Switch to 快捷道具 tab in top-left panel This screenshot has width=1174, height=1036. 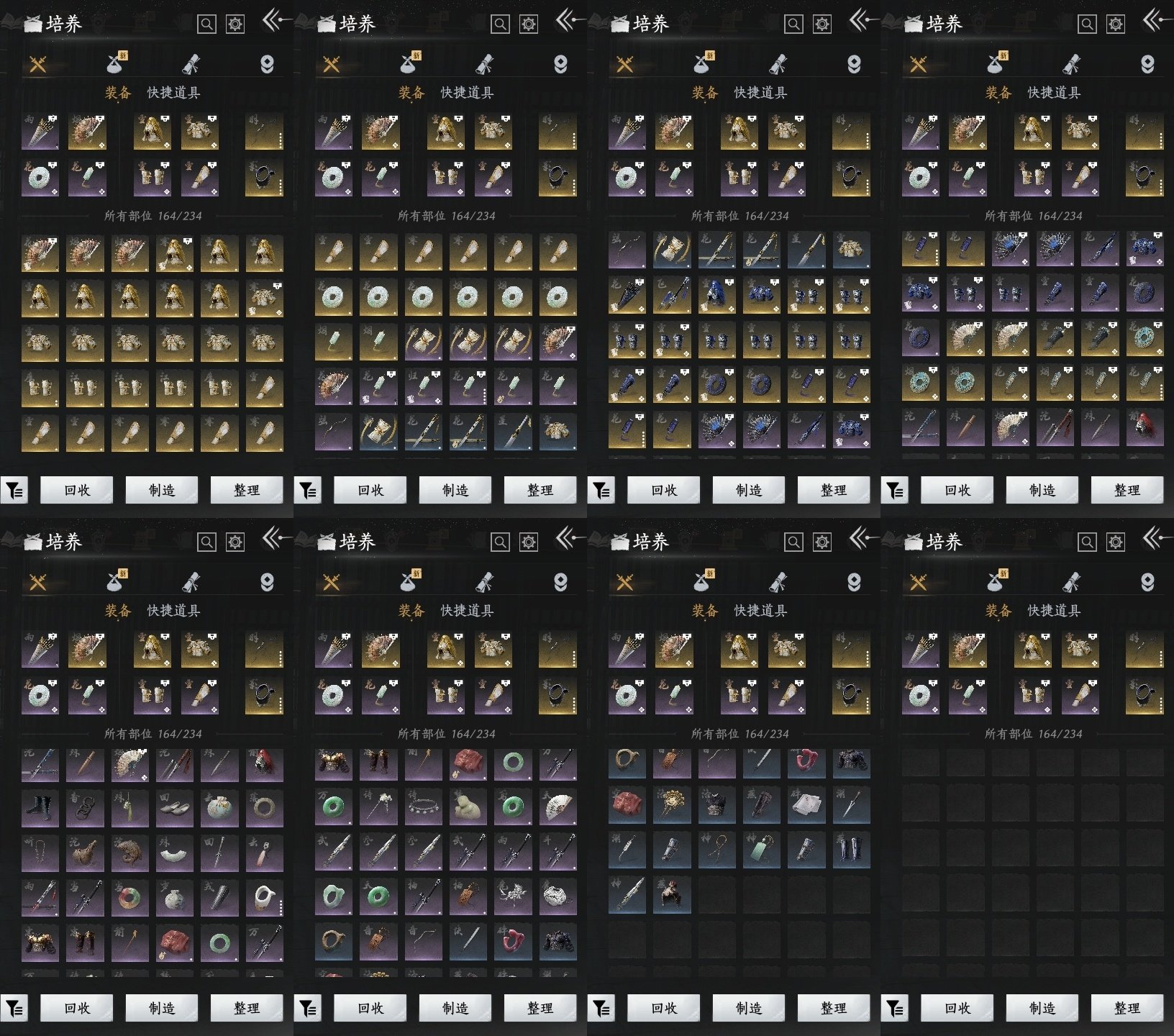point(173,93)
